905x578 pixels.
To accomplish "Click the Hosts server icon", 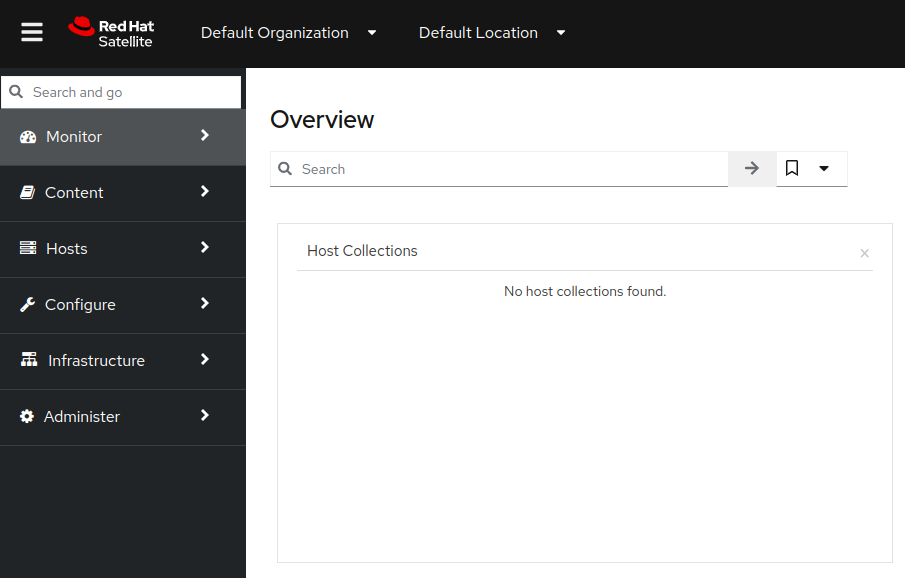I will (x=28, y=248).
